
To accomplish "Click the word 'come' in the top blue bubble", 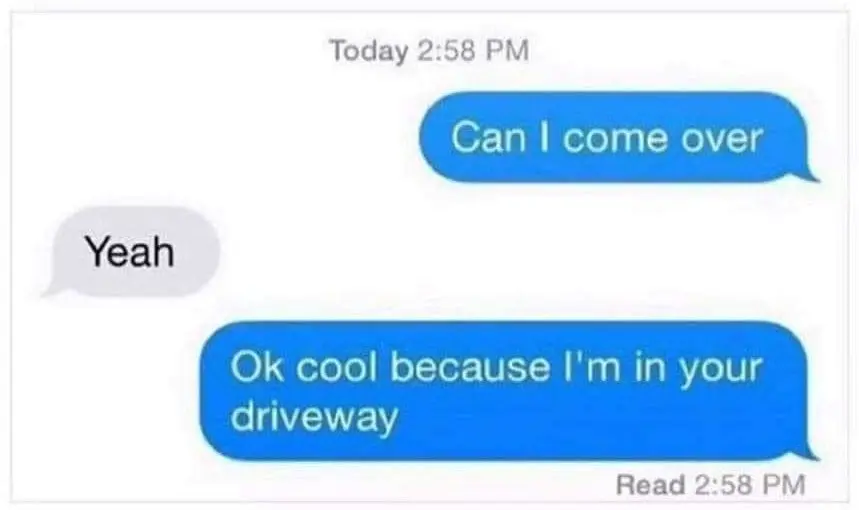I will click(x=615, y=139).
